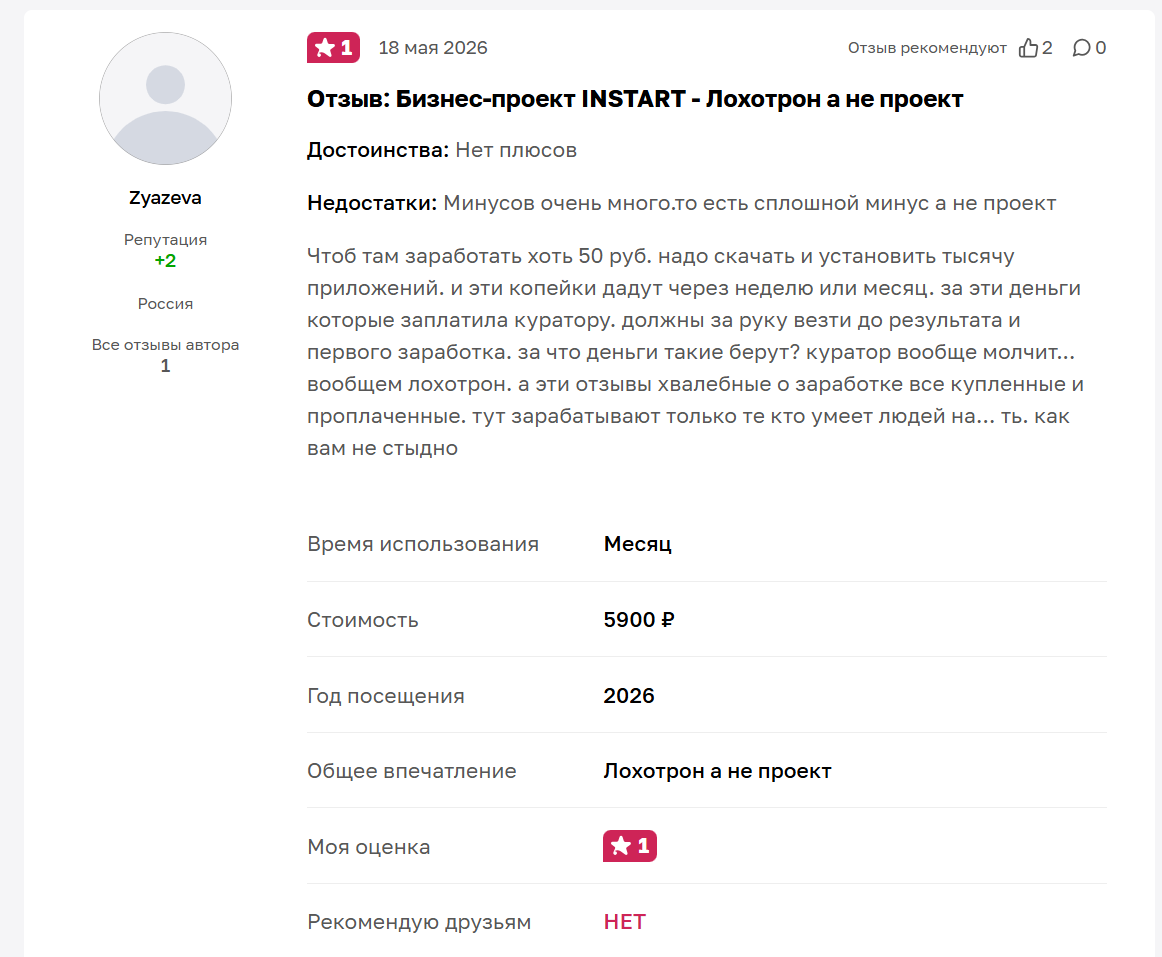This screenshot has width=1162, height=957.
Task: Click the thumbs-up recommend icon
Action: click(1028, 47)
